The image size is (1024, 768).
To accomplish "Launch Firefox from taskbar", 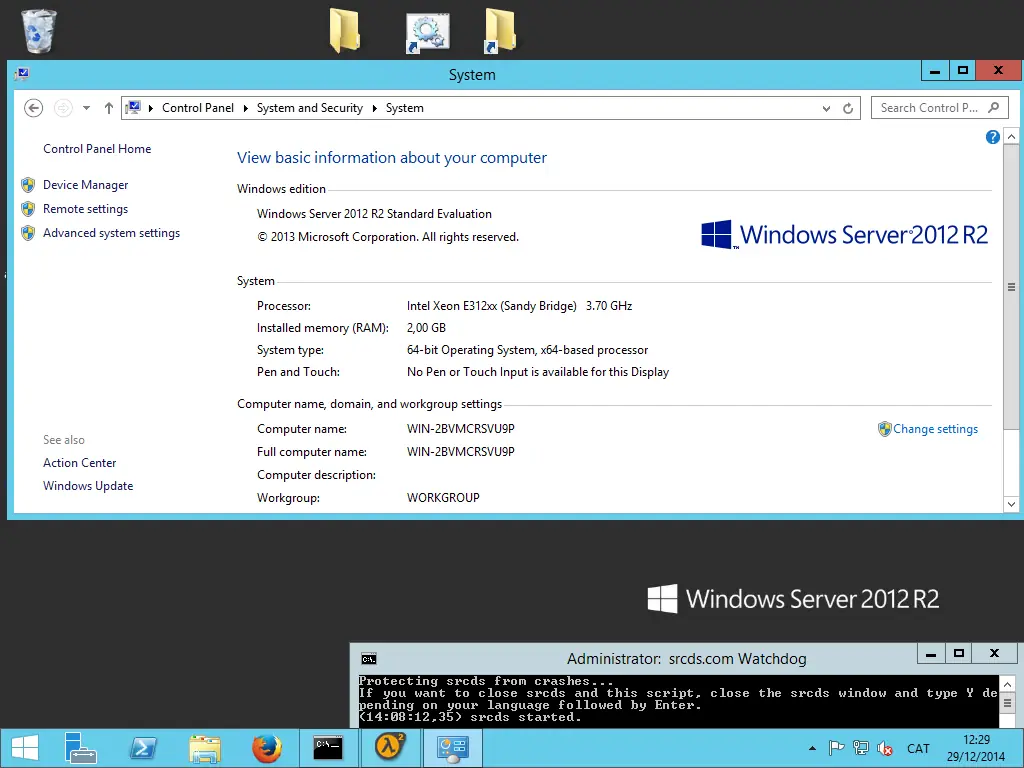I will point(267,748).
